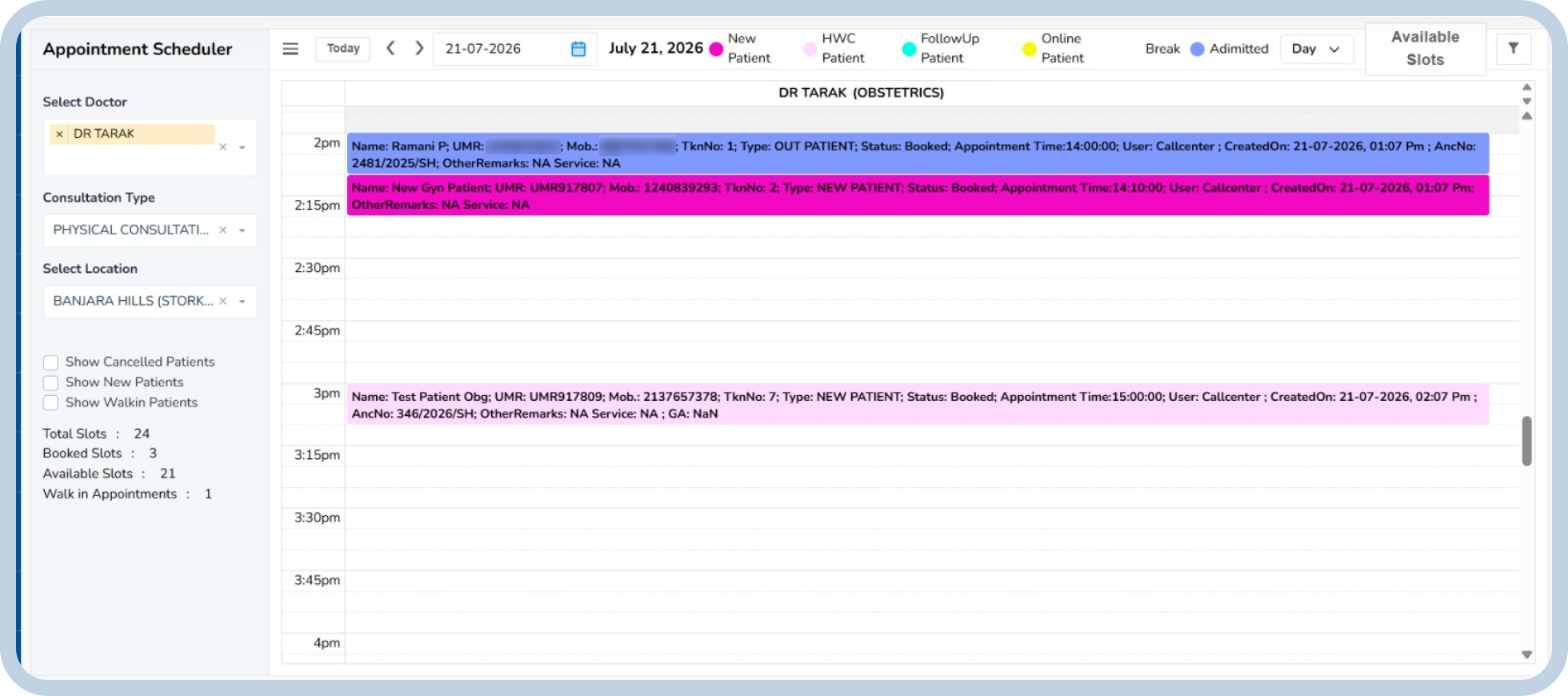The image size is (1568, 696).
Task: Expand the Select Doctor dropdown arrow
Action: (242, 147)
